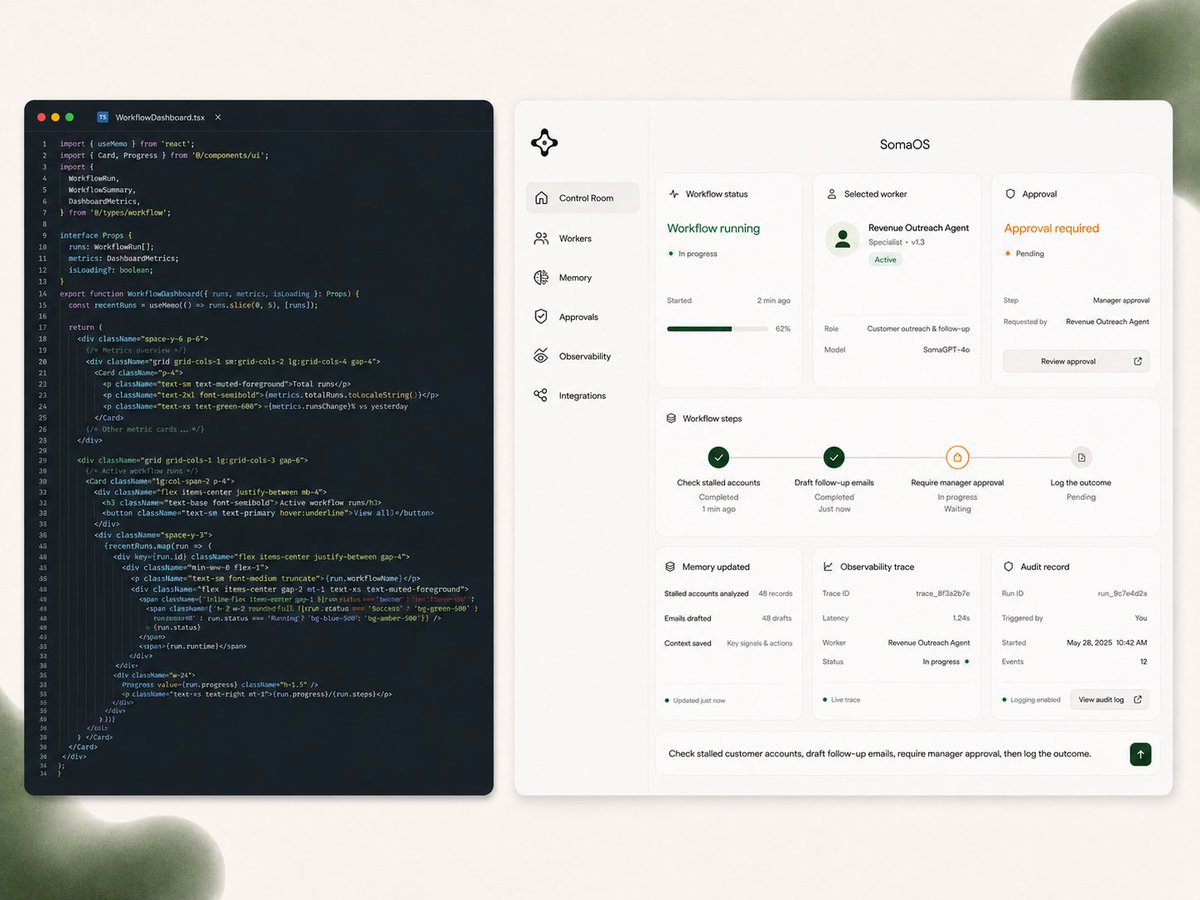This screenshot has height=900, width=1200.
Task: Click the Active badge on selected worker
Action: (885, 260)
